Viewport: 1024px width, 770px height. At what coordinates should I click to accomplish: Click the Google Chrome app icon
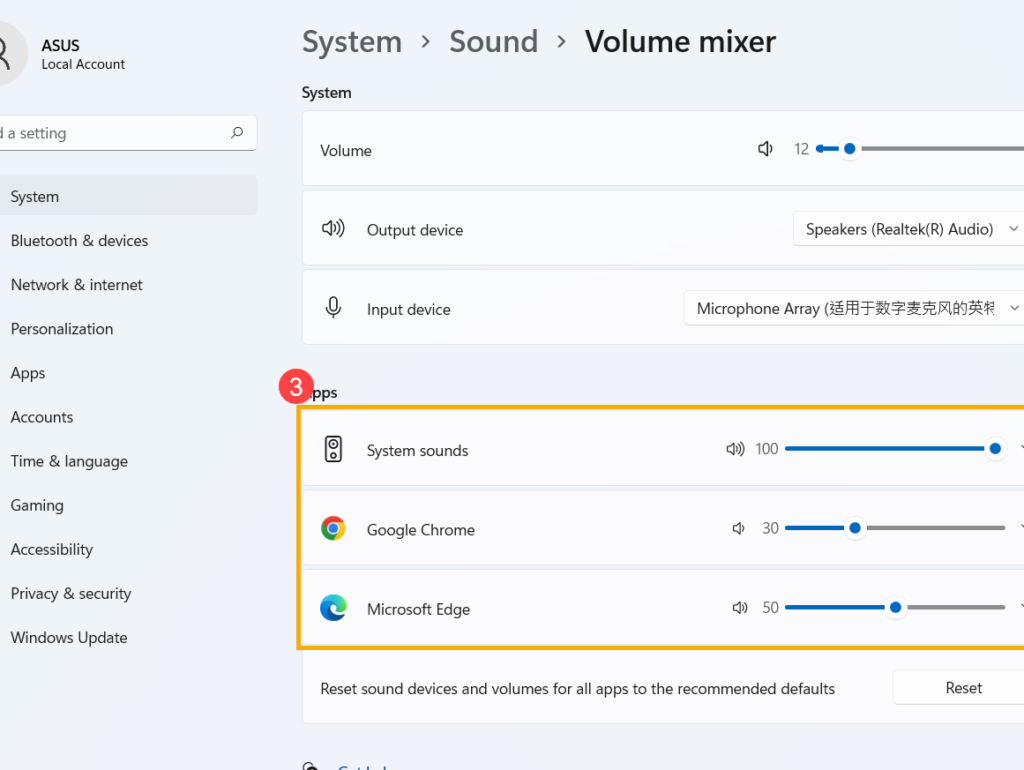tap(333, 528)
